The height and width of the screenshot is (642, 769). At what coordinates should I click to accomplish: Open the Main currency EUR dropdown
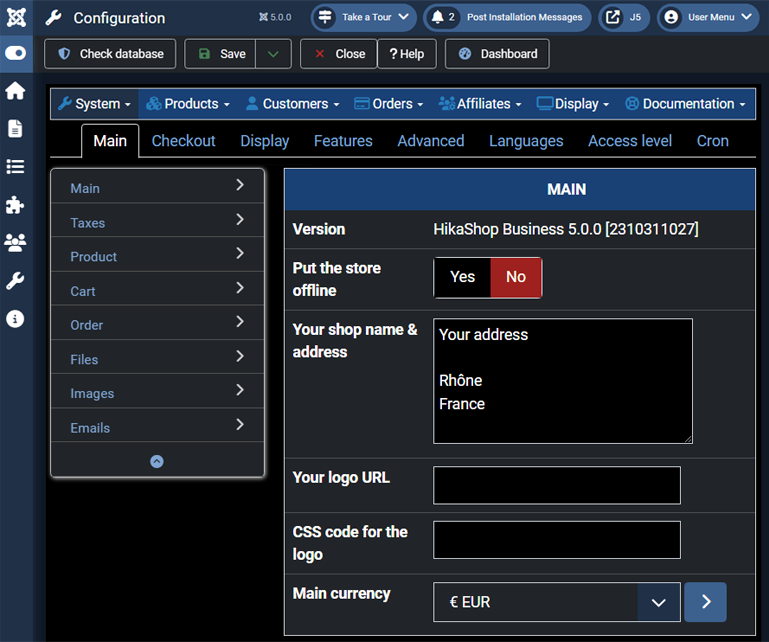[557, 602]
